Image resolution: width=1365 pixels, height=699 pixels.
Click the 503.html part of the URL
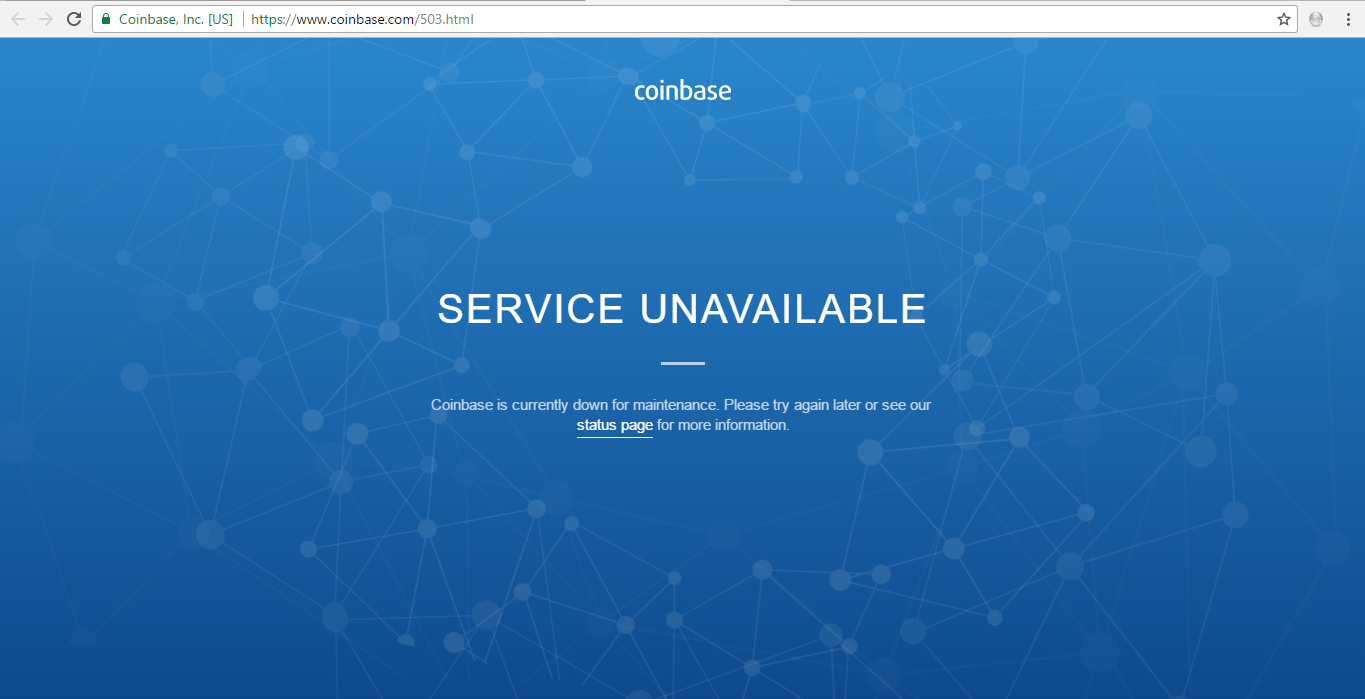[444, 19]
